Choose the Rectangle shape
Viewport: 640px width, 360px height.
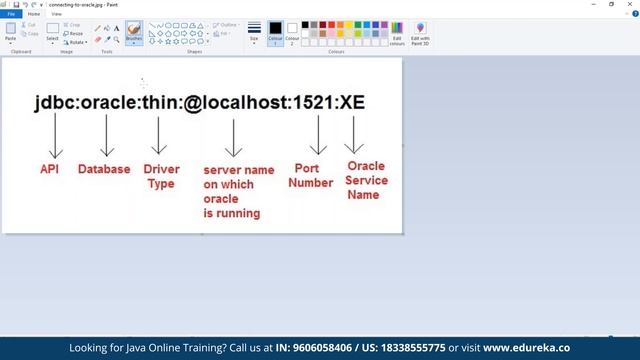click(x=176, y=26)
